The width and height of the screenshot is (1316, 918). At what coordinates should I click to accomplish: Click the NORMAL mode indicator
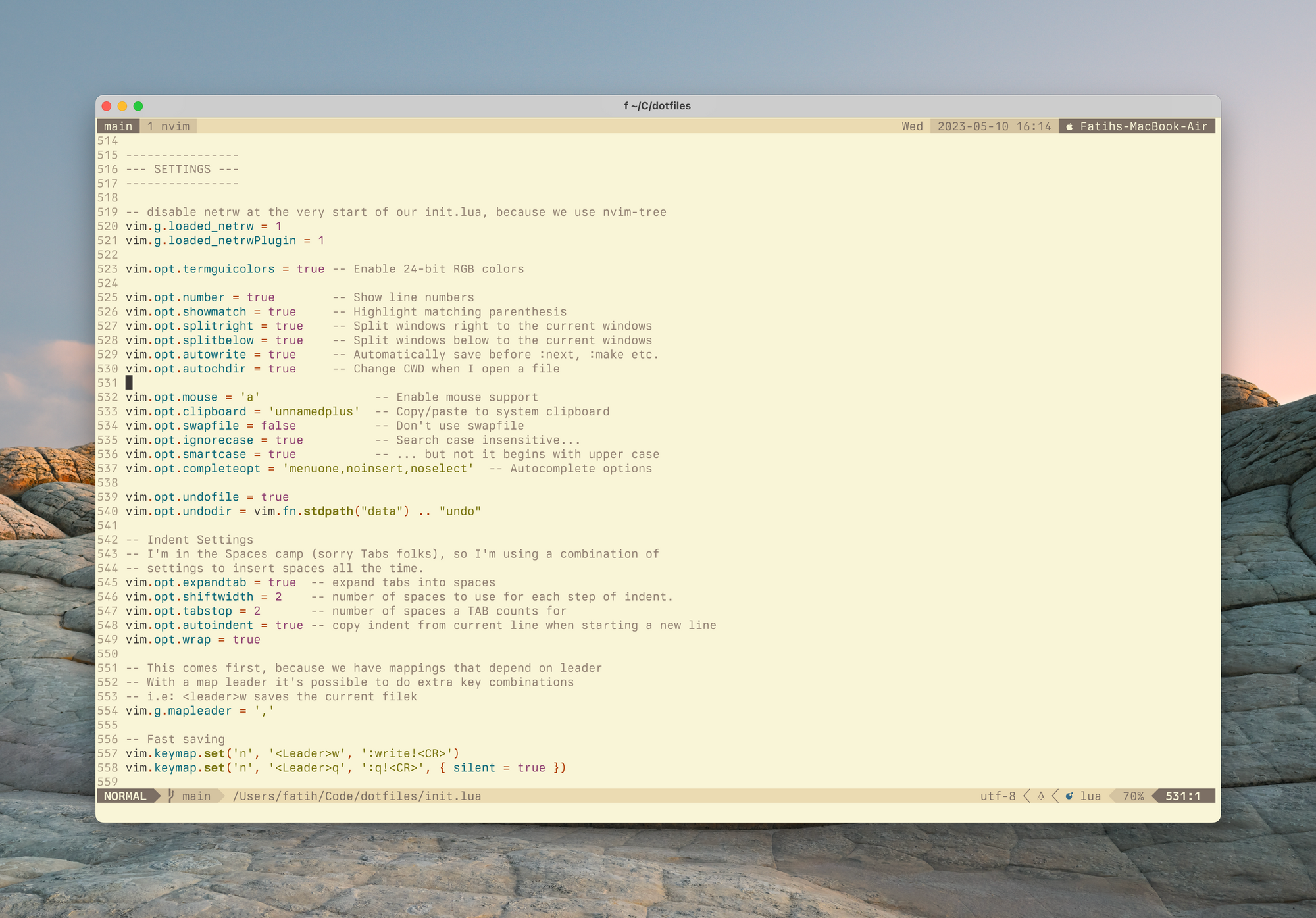click(125, 796)
